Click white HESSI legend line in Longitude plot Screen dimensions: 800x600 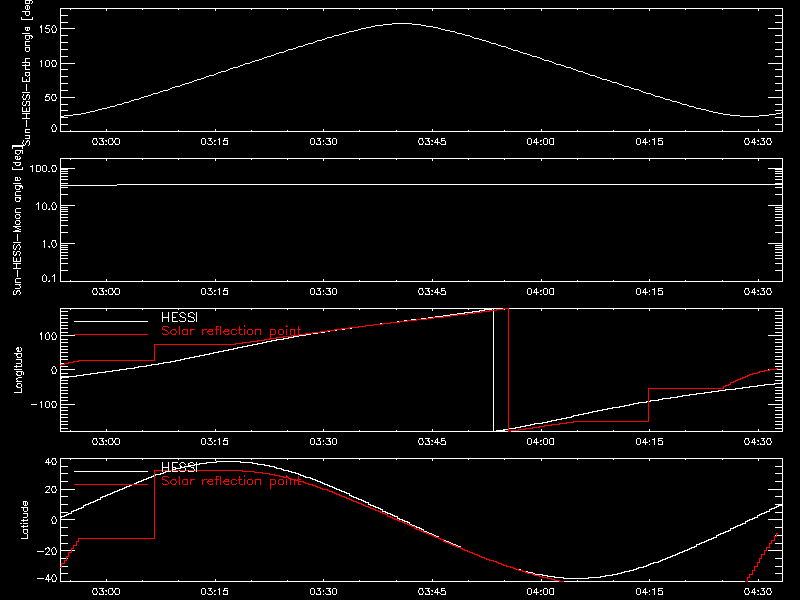point(111,321)
